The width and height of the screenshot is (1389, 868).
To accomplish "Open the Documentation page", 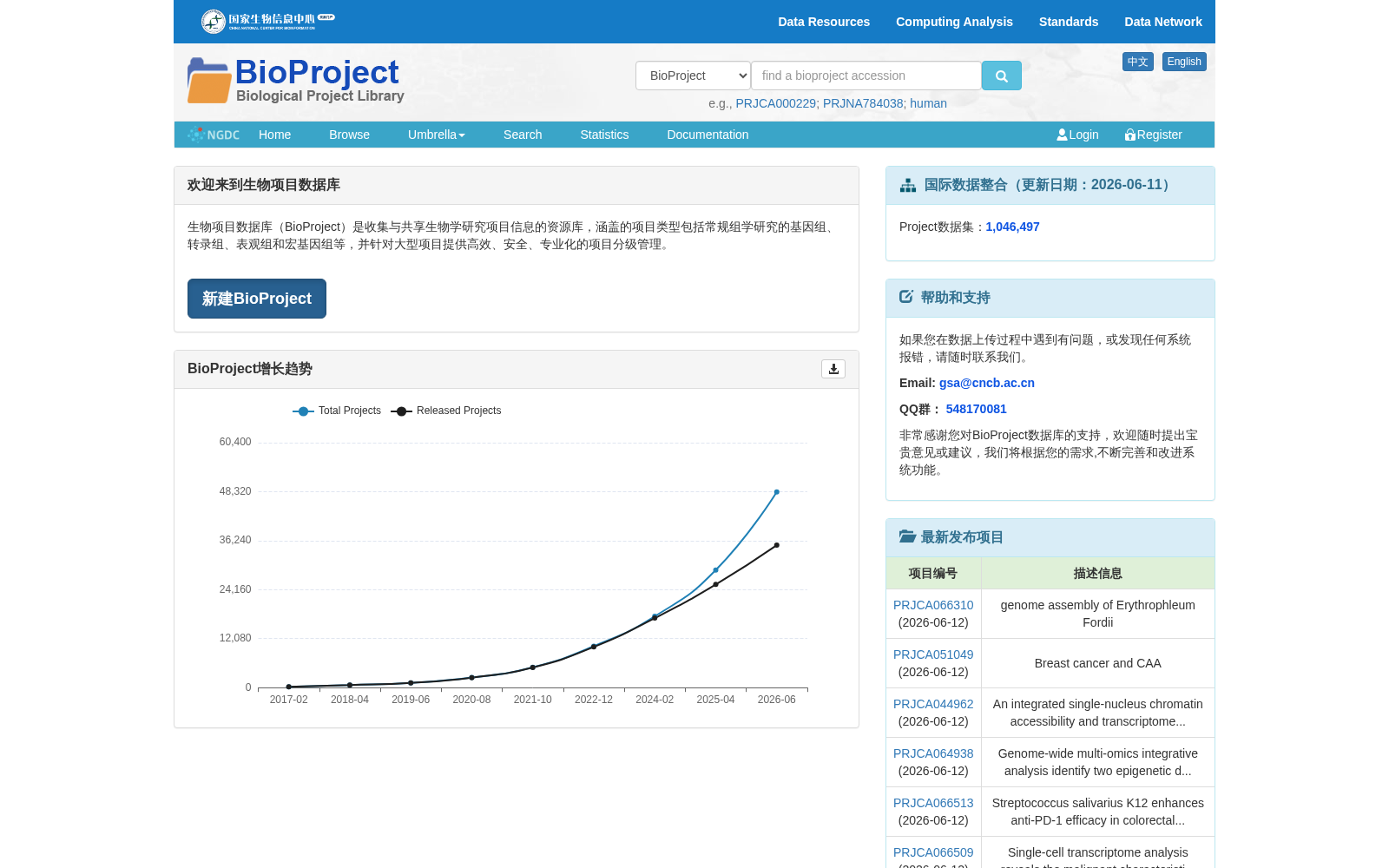I will tap(708, 135).
